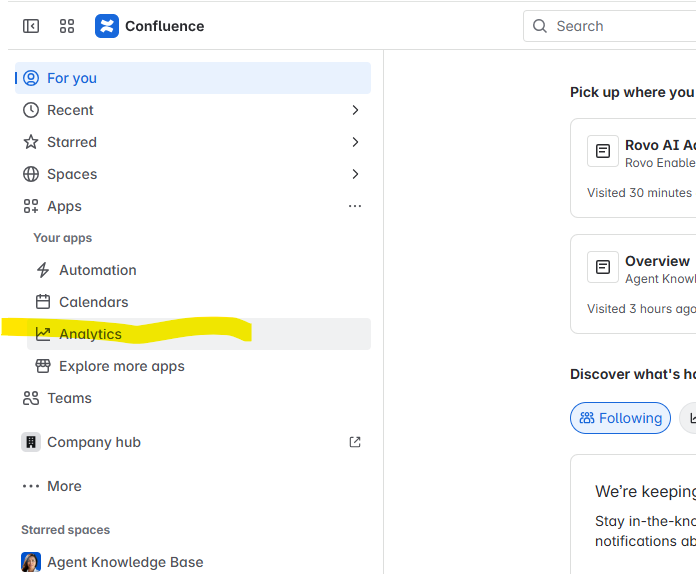Switch to the Following feed tab
This screenshot has height=574, width=696.
click(x=620, y=418)
